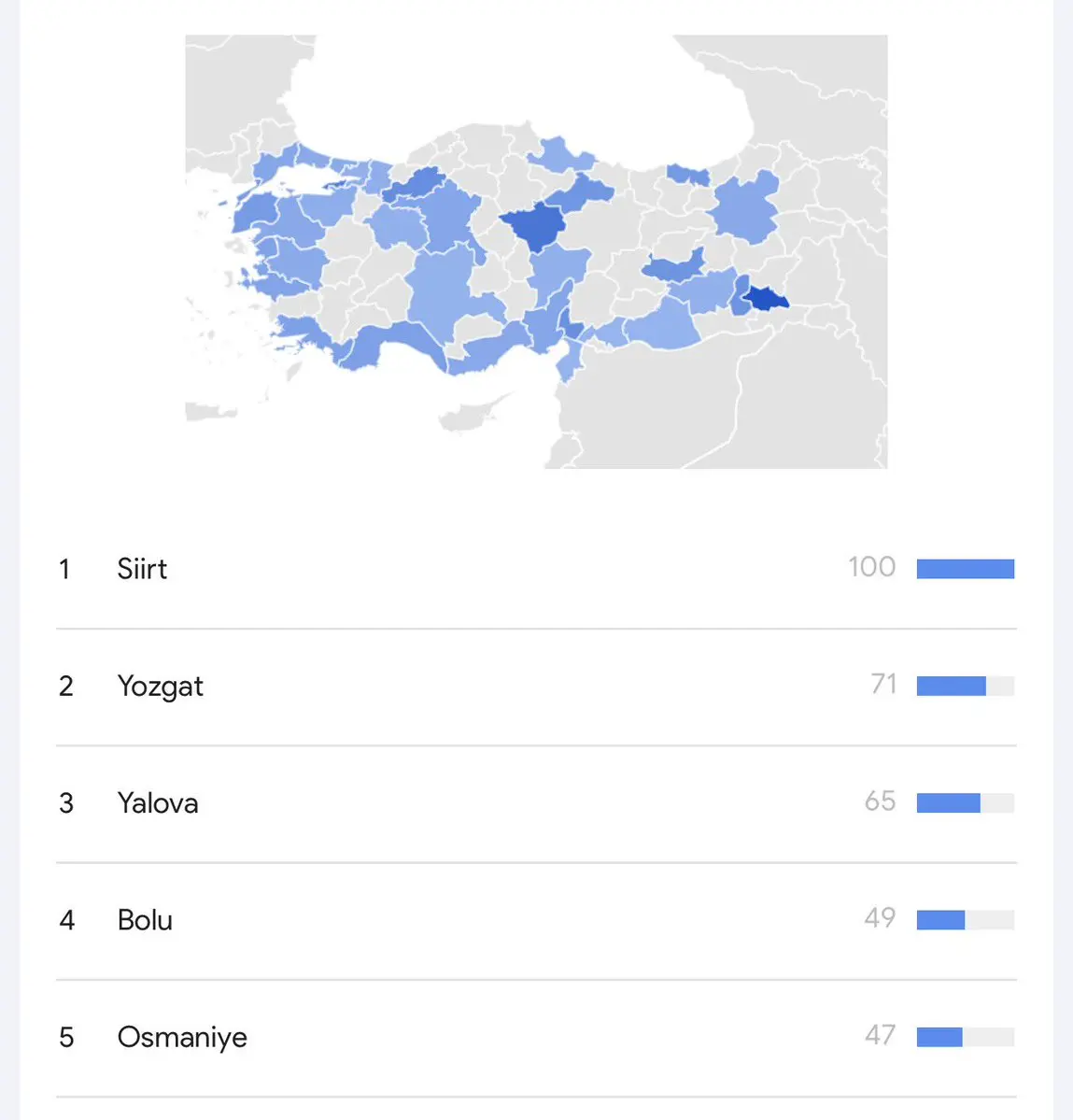Open Osmaniye region entry
Image resolution: width=1073 pixels, height=1120 pixels.
(x=536, y=1037)
